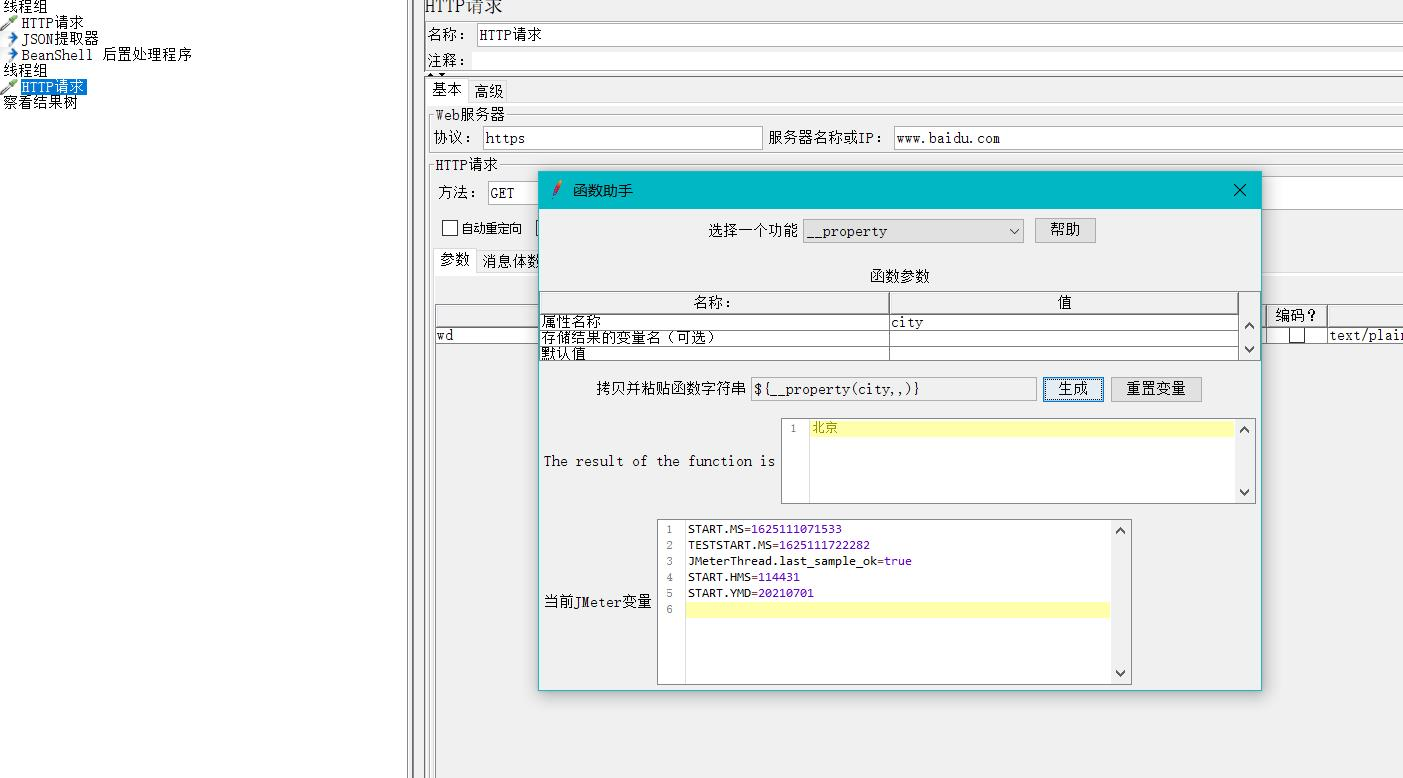Image resolution: width=1403 pixels, height=778 pixels.
Task: Click the 帮助 button
Action: point(1065,230)
